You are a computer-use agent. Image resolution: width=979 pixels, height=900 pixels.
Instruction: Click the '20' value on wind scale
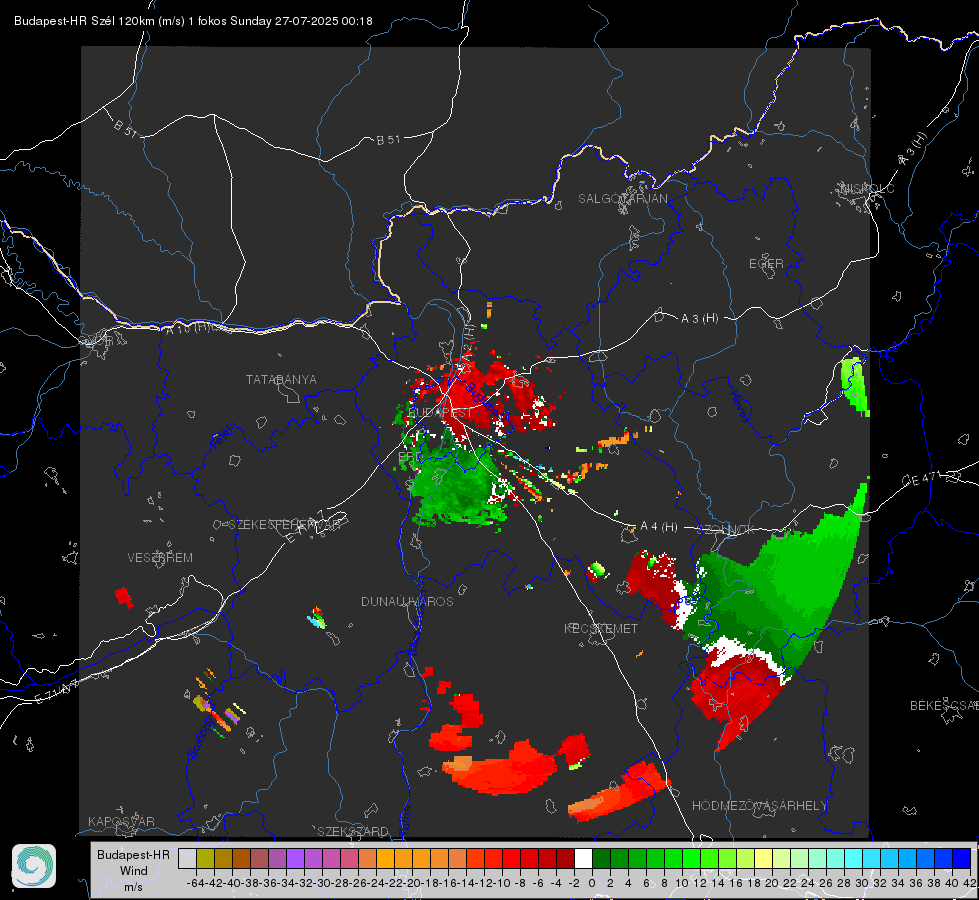772,883
